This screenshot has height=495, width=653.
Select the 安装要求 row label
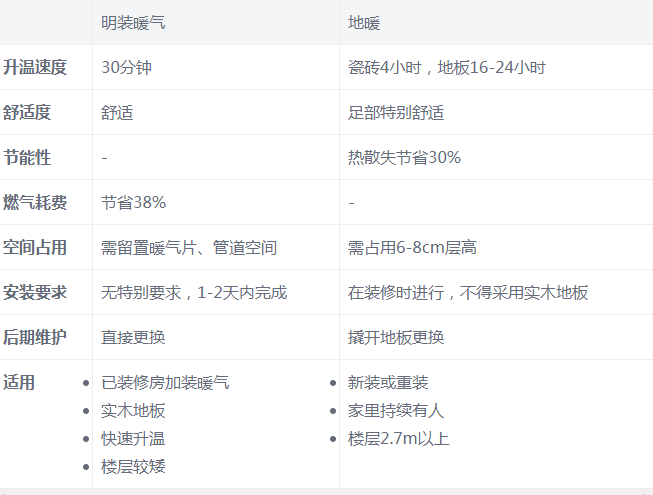[x=35, y=292]
